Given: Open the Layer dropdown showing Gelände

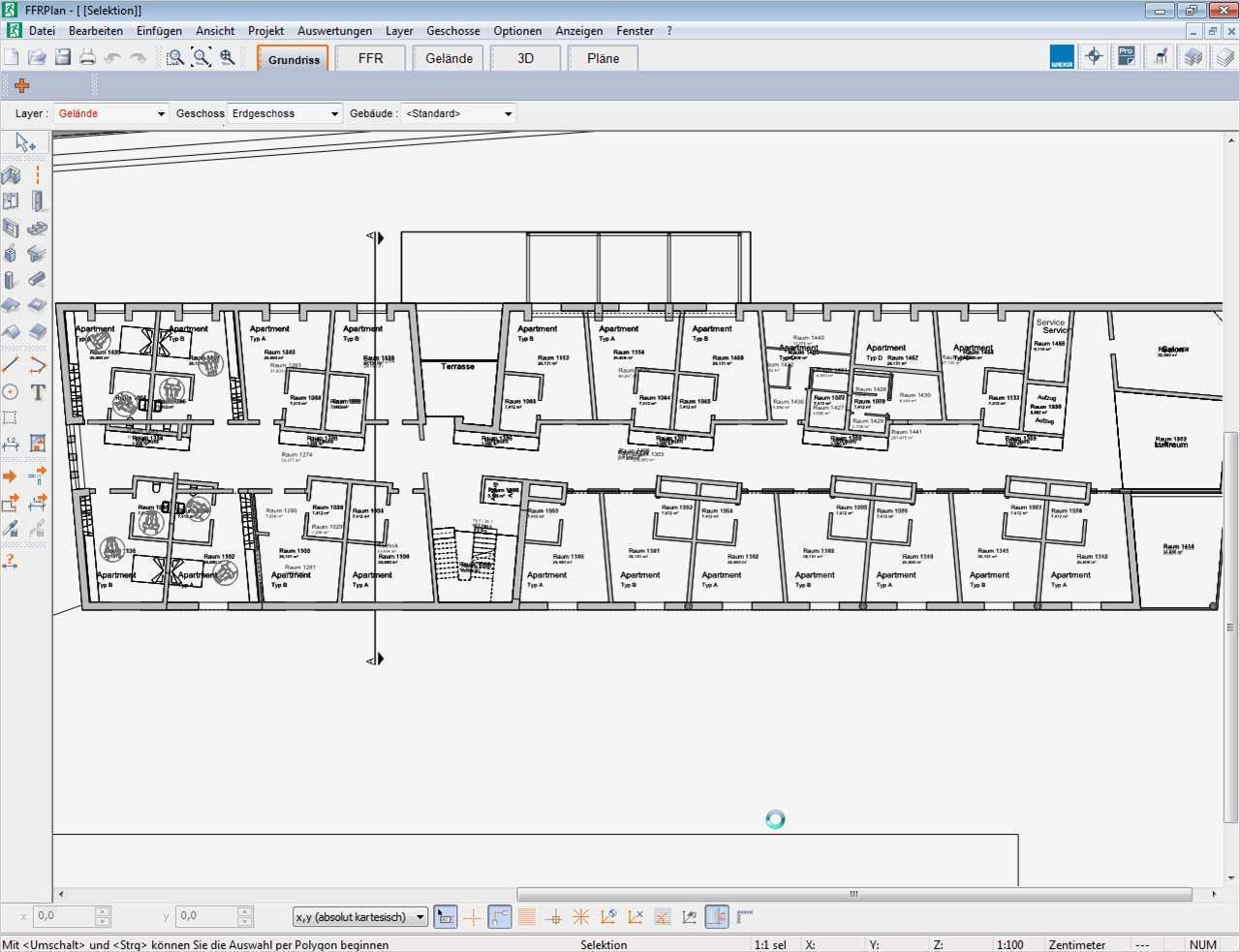Looking at the screenshot, I should (x=111, y=114).
